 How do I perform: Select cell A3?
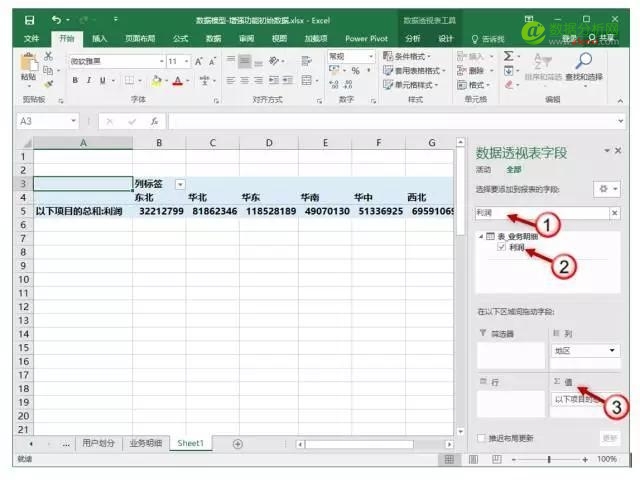pos(83,184)
